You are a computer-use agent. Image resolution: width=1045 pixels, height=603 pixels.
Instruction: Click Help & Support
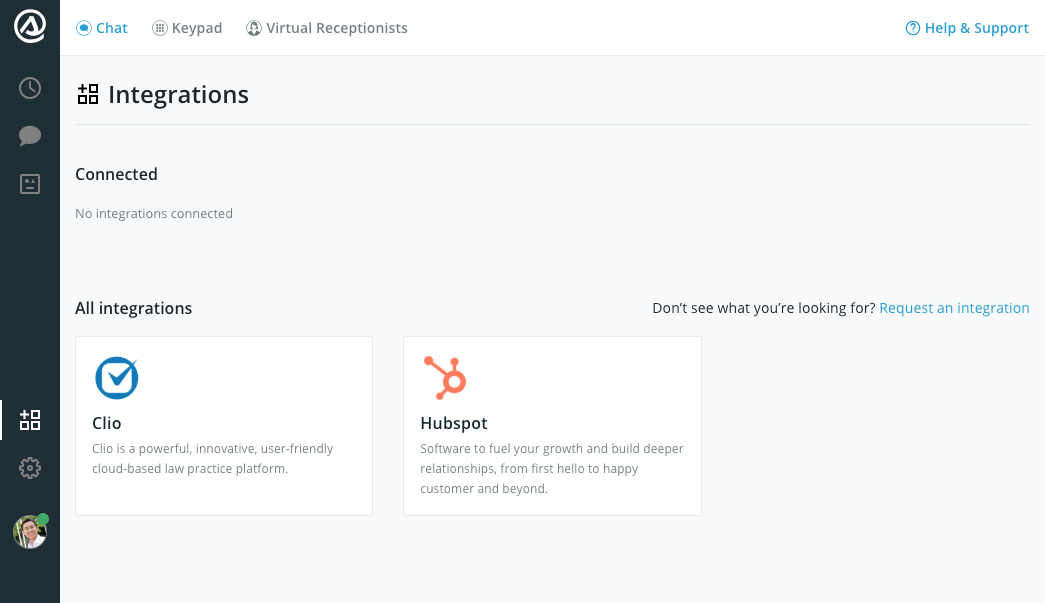click(x=975, y=28)
